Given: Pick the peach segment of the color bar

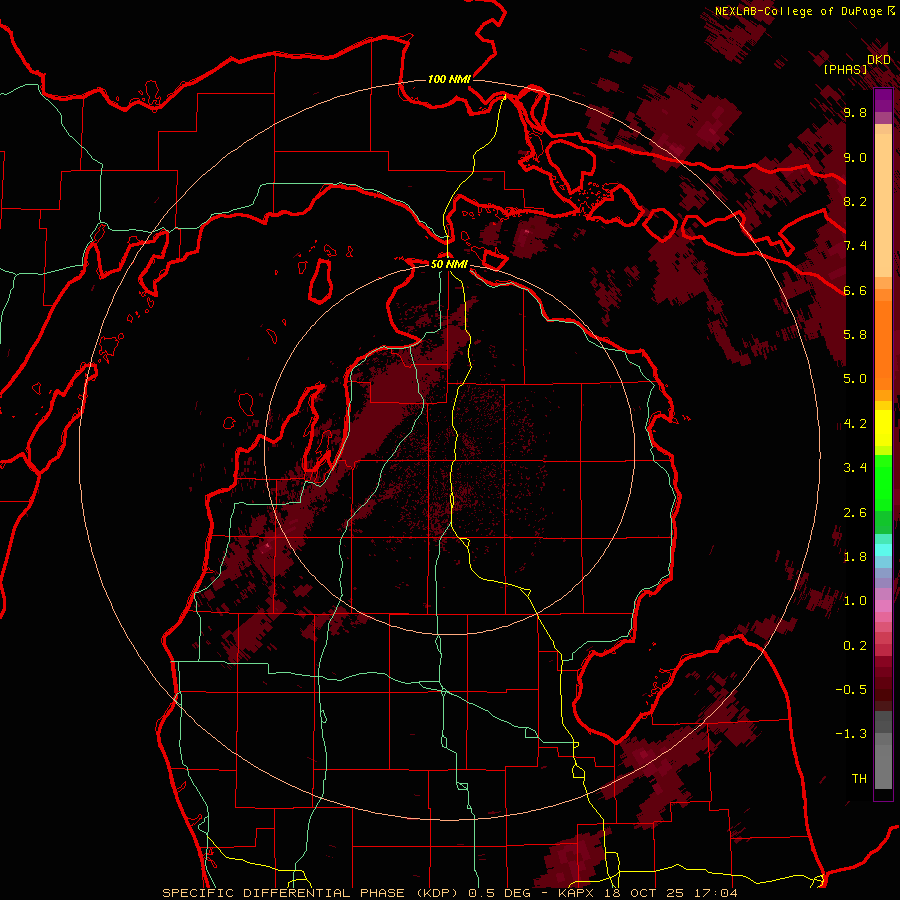Looking at the screenshot, I should (883, 207).
